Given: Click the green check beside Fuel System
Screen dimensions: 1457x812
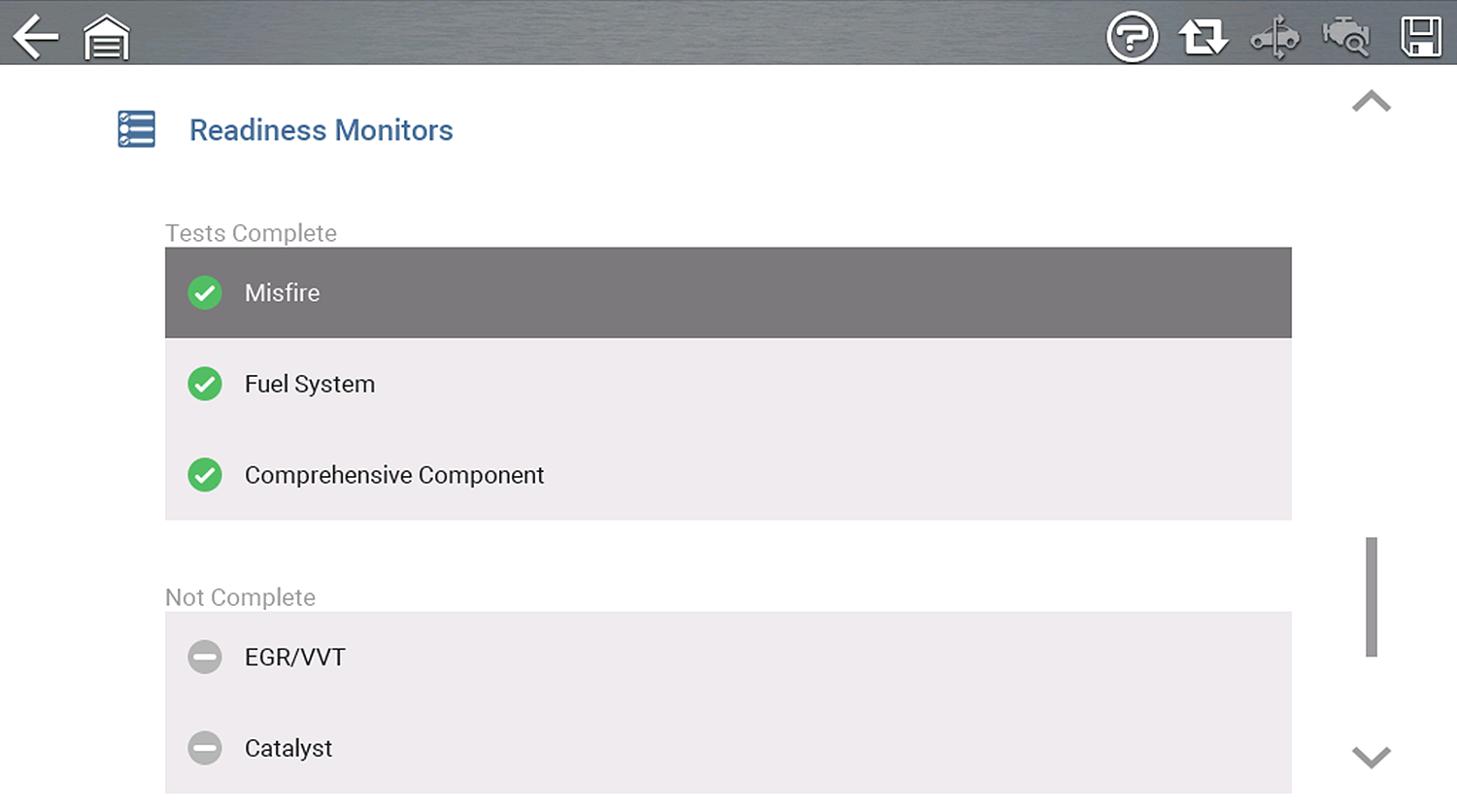Looking at the screenshot, I should [x=205, y=384].
